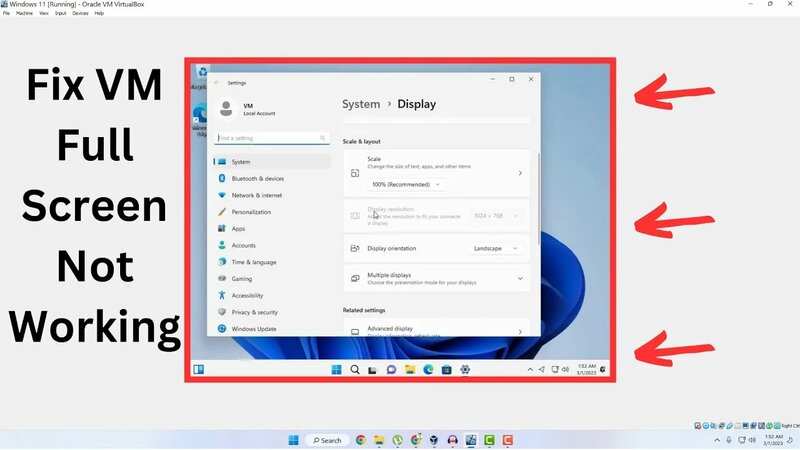Click the Settings page vertical scrollbar
Viewport: 800px width, 450px height.
538,199
